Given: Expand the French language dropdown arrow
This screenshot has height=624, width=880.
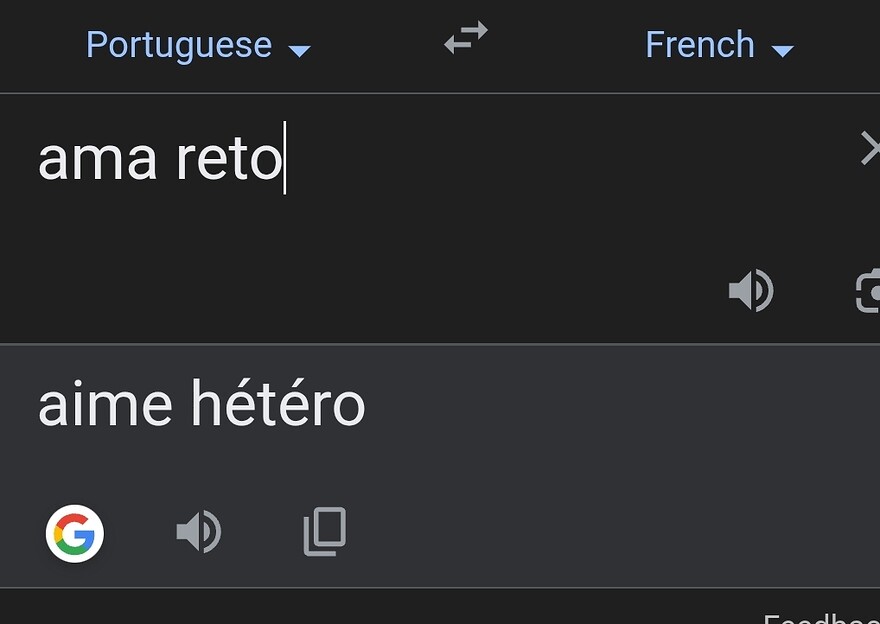Looking at the screenshot, I should (782, 50).
